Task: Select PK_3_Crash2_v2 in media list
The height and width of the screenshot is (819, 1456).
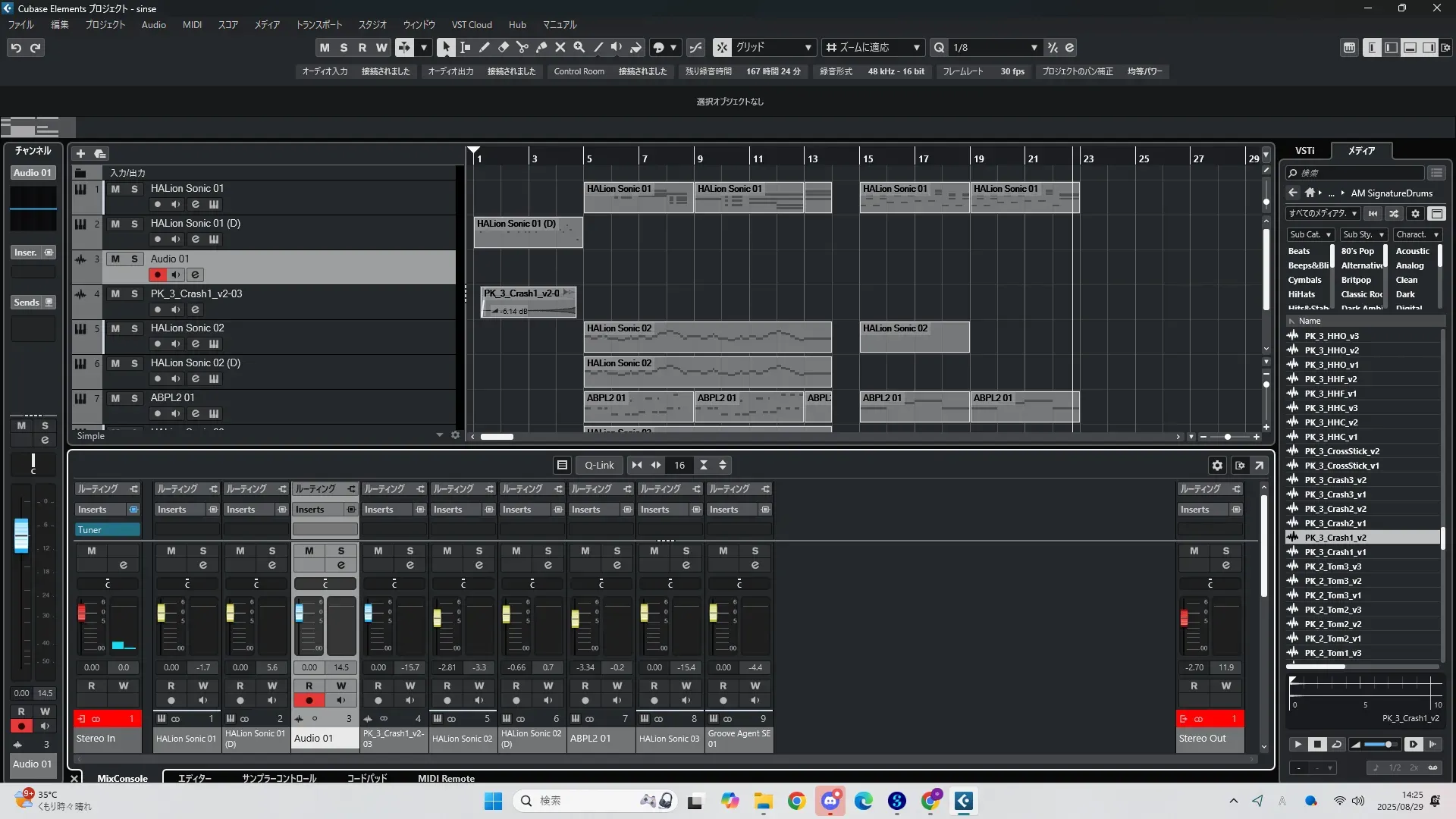Action: [x=1335, y=509]
